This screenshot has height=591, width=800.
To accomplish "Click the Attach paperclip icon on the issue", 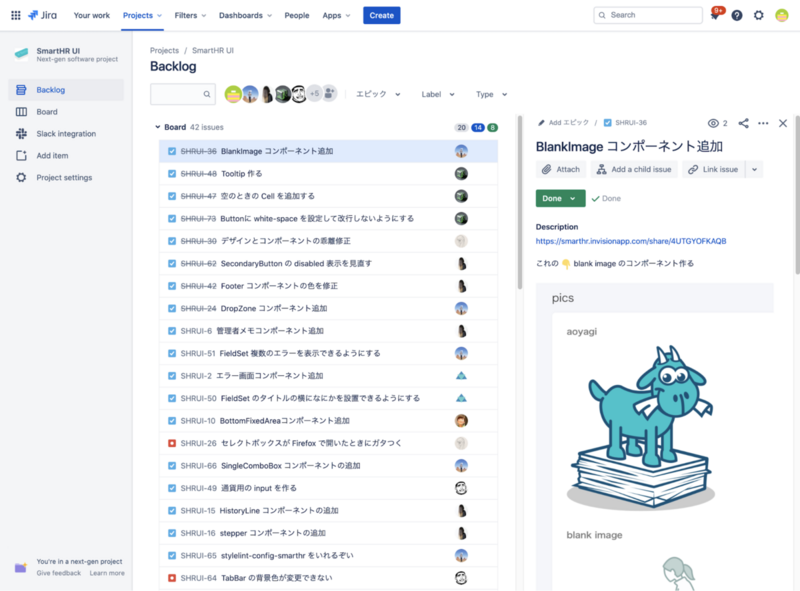I will (548, 169).
